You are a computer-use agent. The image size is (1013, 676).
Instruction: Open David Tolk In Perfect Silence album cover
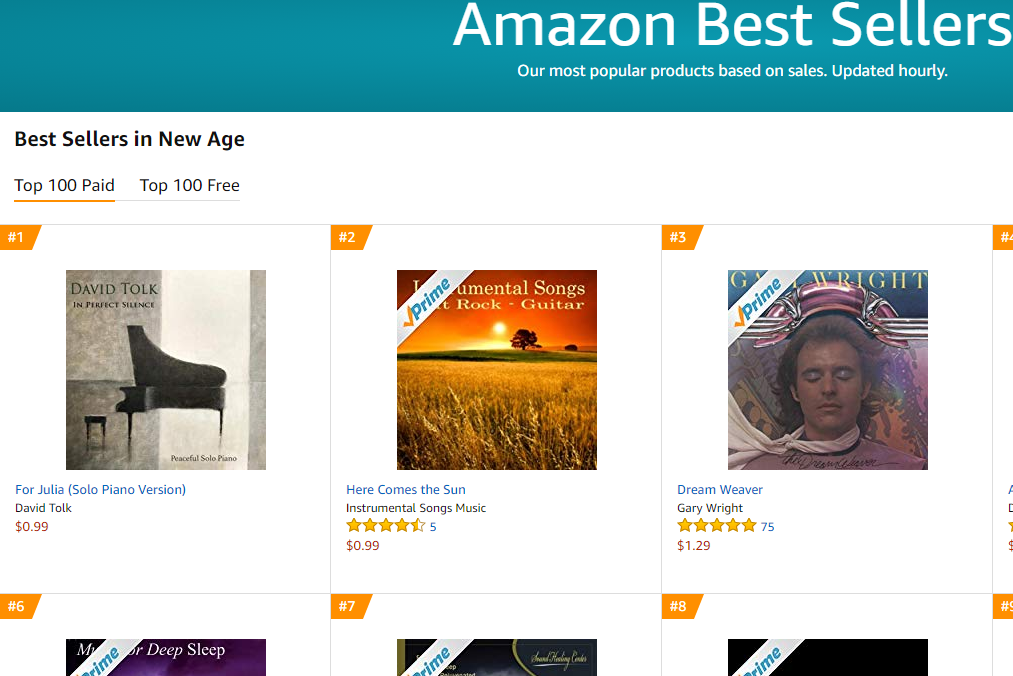tap(166, 370)
